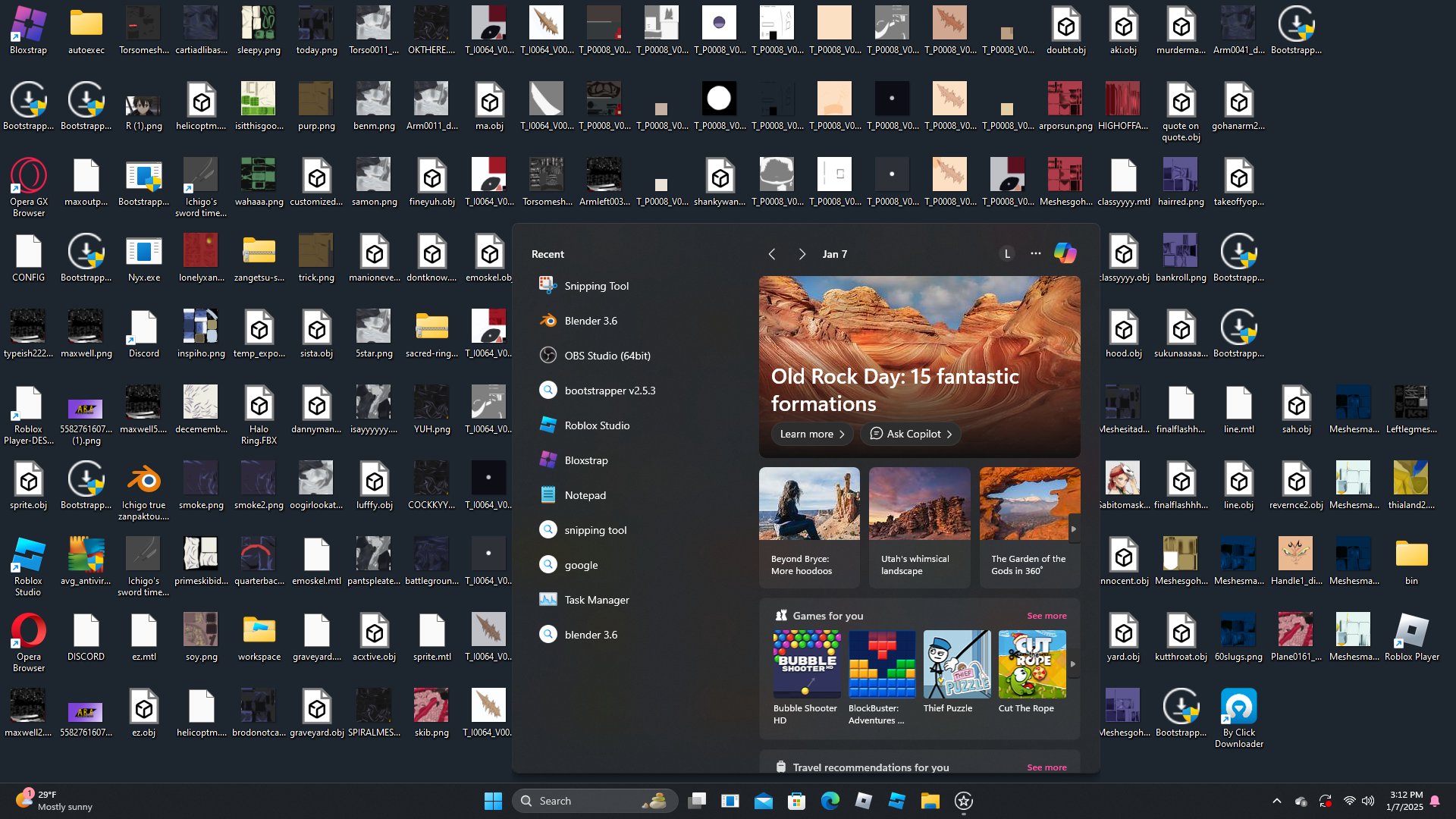Show hidden icons tray chevron
Screen dimensions: 1456x819
click(x=1277, y=801)
